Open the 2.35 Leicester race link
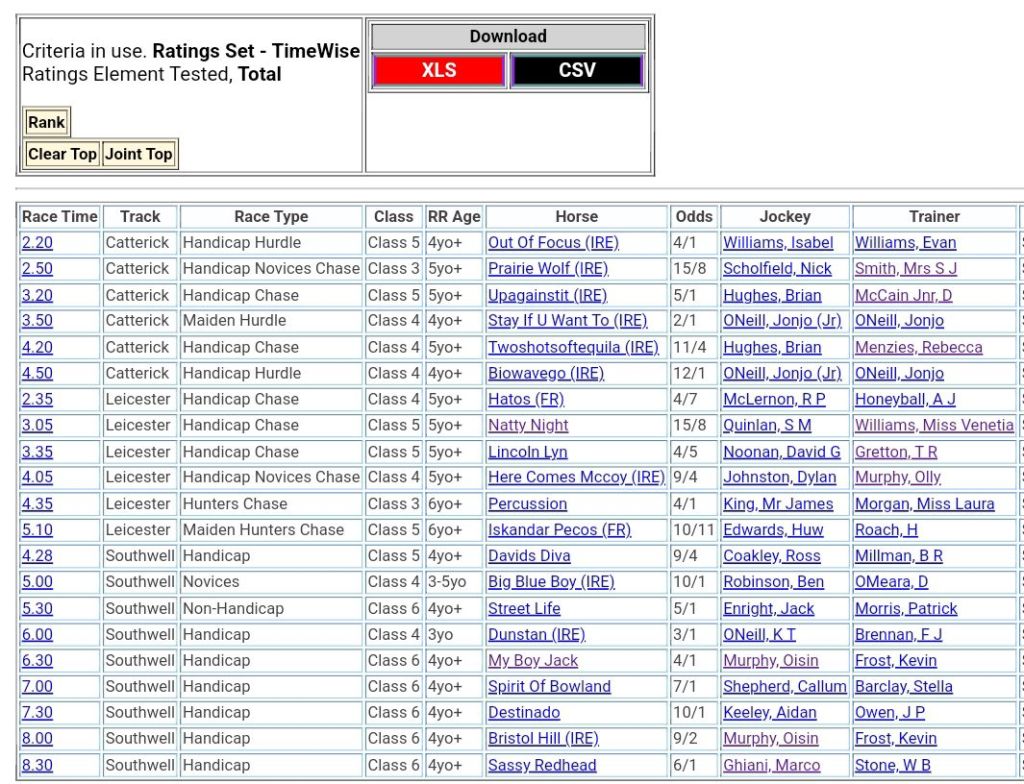This screenshot has width=1024, height=784. (x=36, y=399)
